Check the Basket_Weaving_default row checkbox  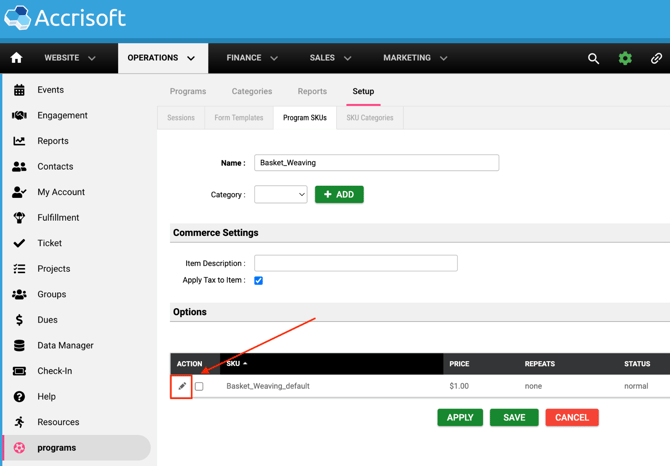click(x=199, y=386)
